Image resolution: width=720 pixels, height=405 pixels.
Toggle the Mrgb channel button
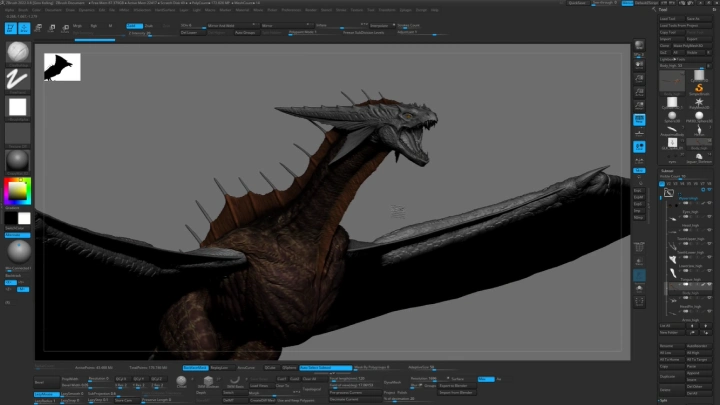pos(77,26)
